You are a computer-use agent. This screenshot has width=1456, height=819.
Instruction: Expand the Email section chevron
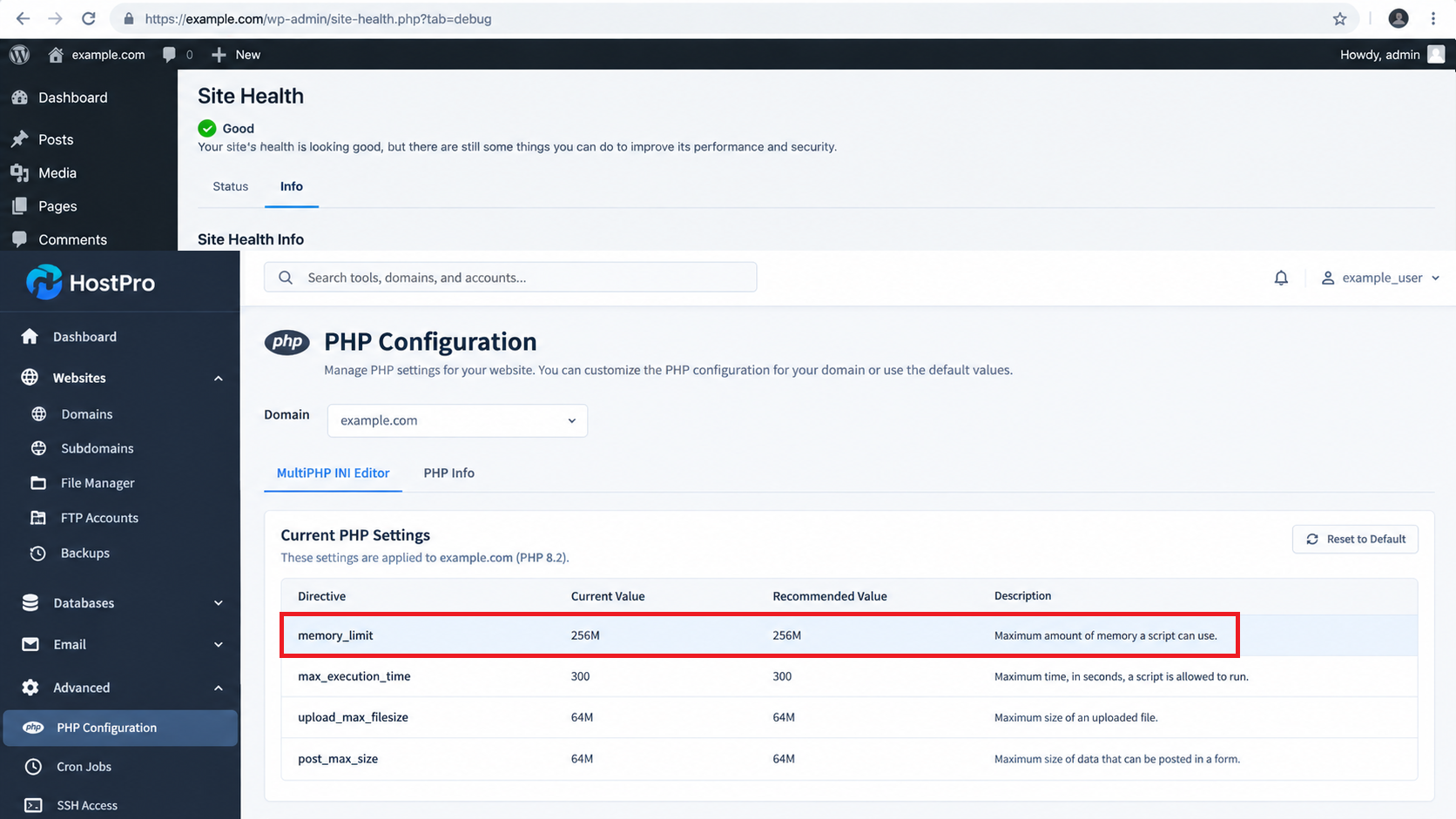coord(219,645)
